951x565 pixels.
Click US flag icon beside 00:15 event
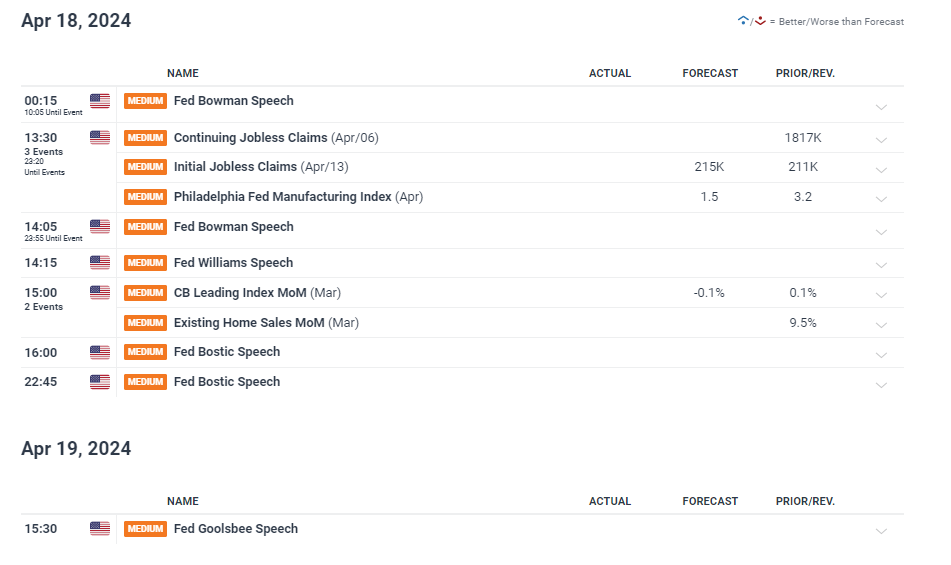100,101
